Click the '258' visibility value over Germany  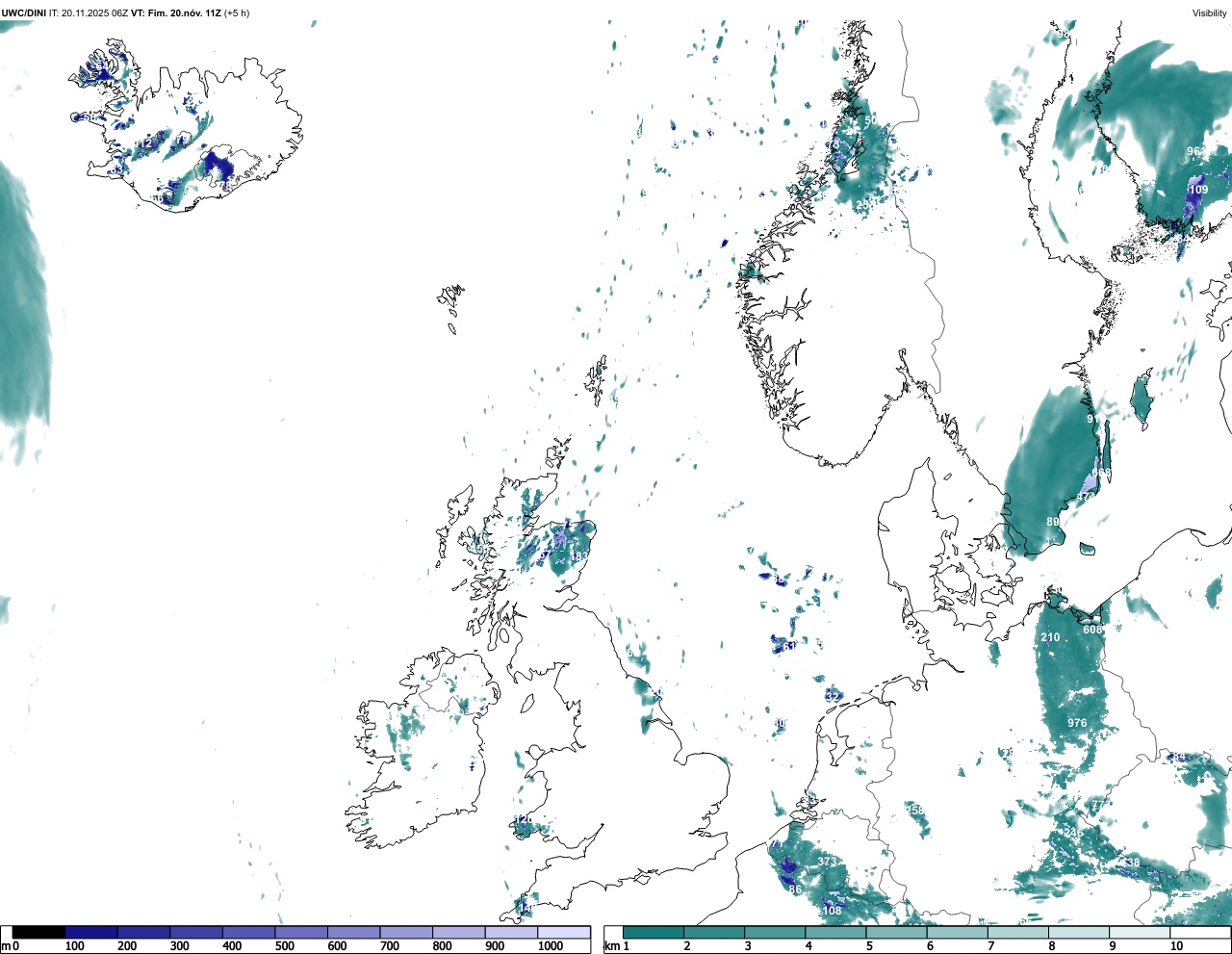pyautogui.click(x=915, y=810)
